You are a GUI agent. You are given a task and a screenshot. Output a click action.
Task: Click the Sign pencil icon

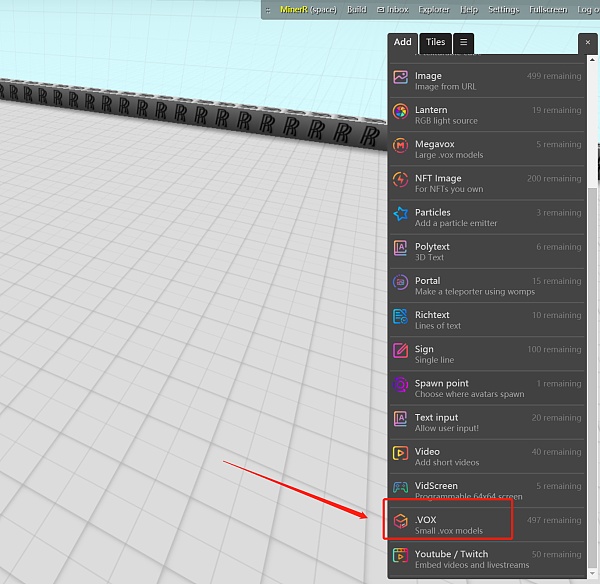401,351
